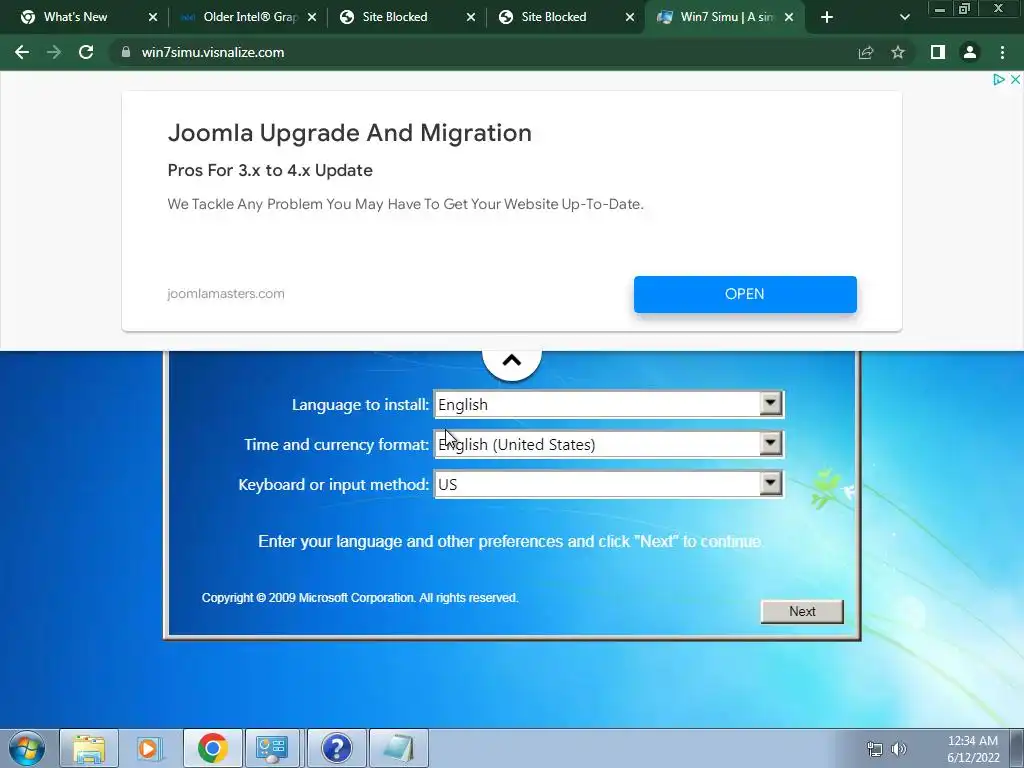Open the notepad taskbar icon
This screenshot has height=768, width=1024.
click(399, 748)
